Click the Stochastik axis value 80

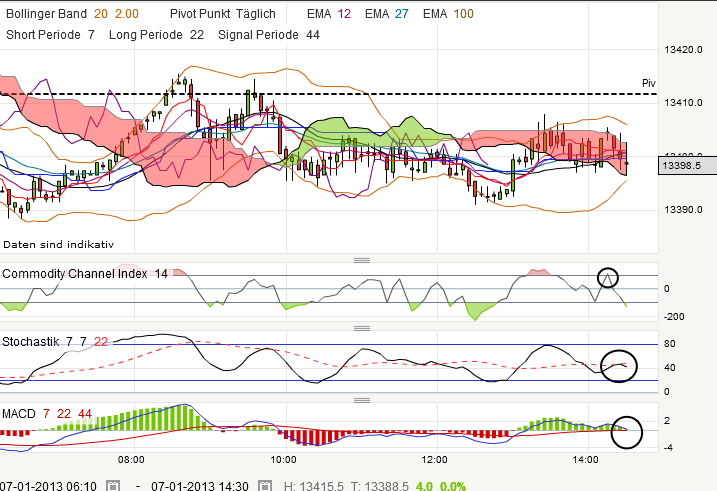coord(669,344)
